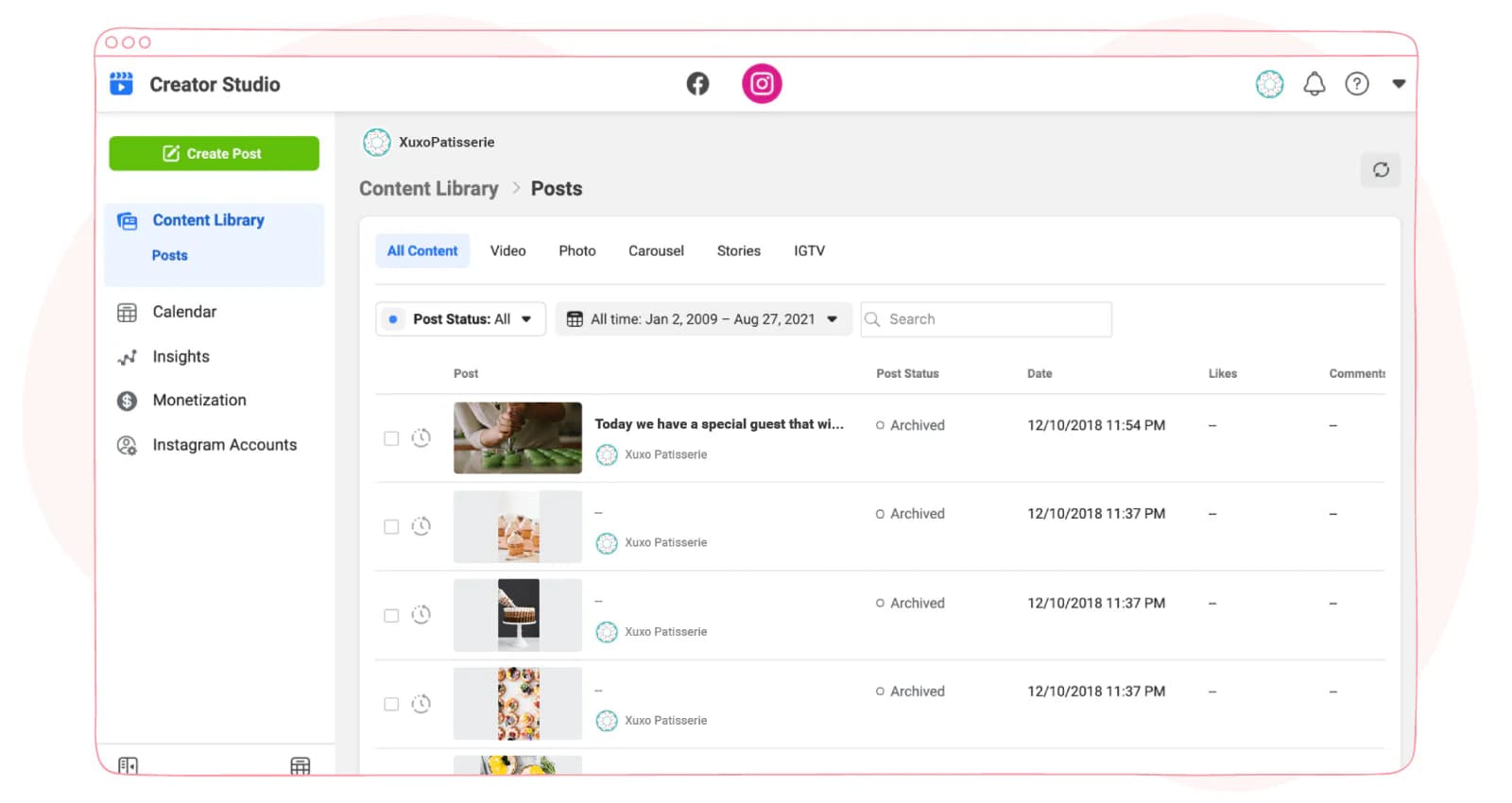Open the Insights sidebar item
Viewport: 1512px width, 803px height.
point(180,356)
